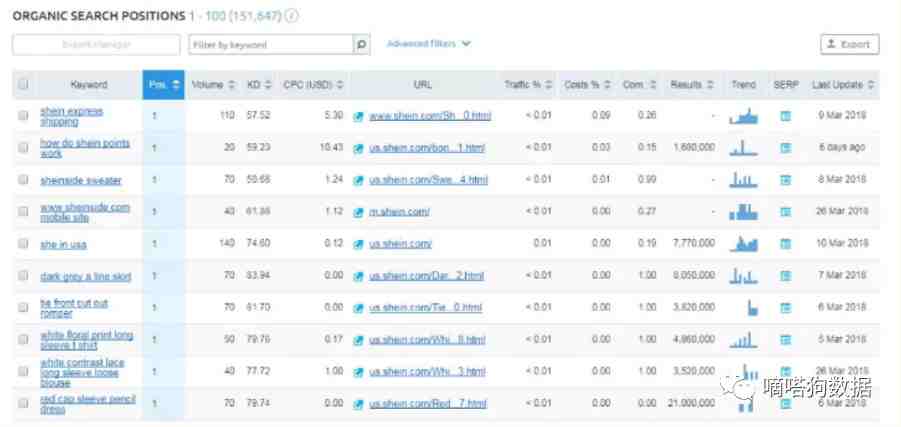Open trend chart for she in usa

(x=744, y=244)
